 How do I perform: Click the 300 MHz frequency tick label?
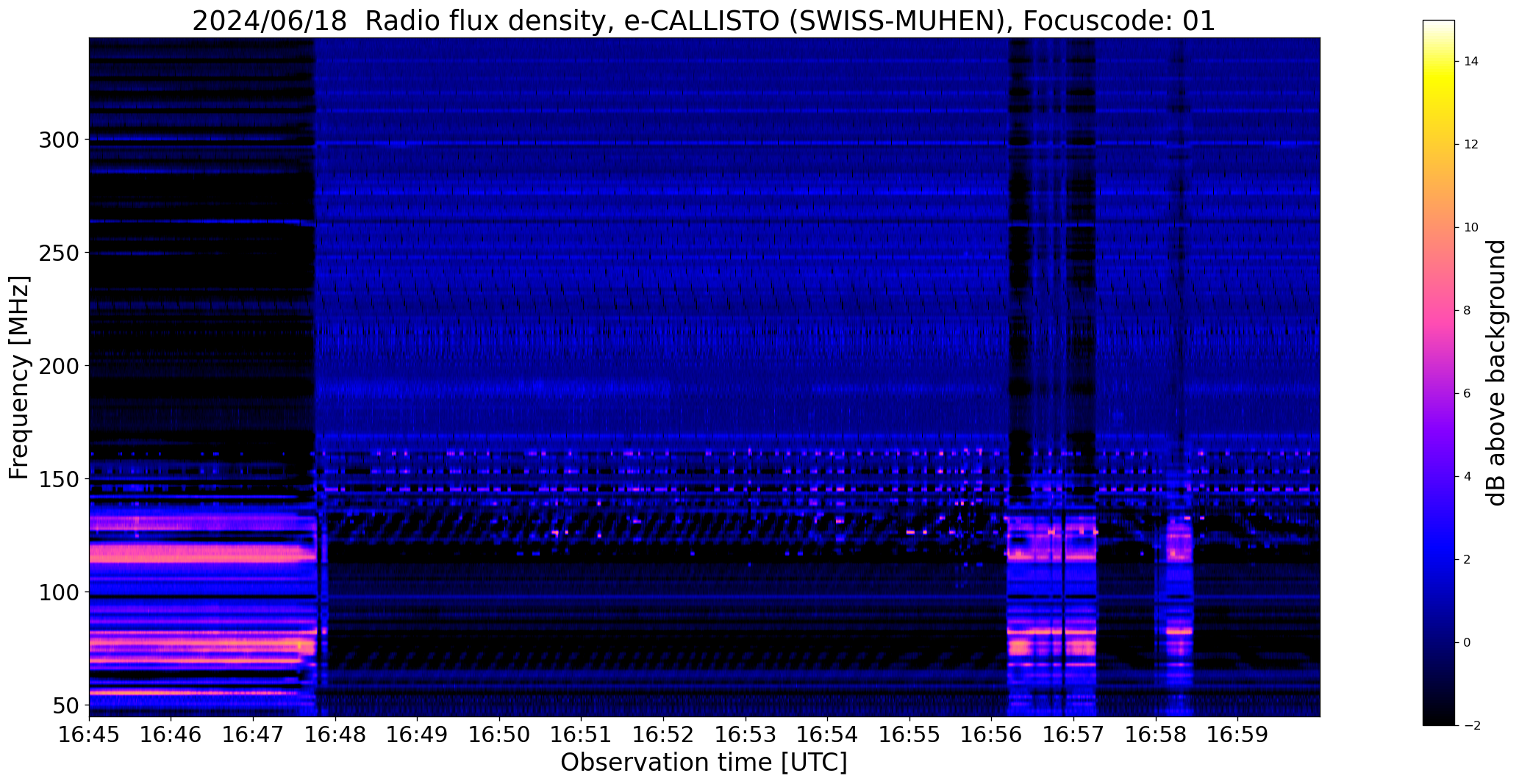click(x=60, y=140)
